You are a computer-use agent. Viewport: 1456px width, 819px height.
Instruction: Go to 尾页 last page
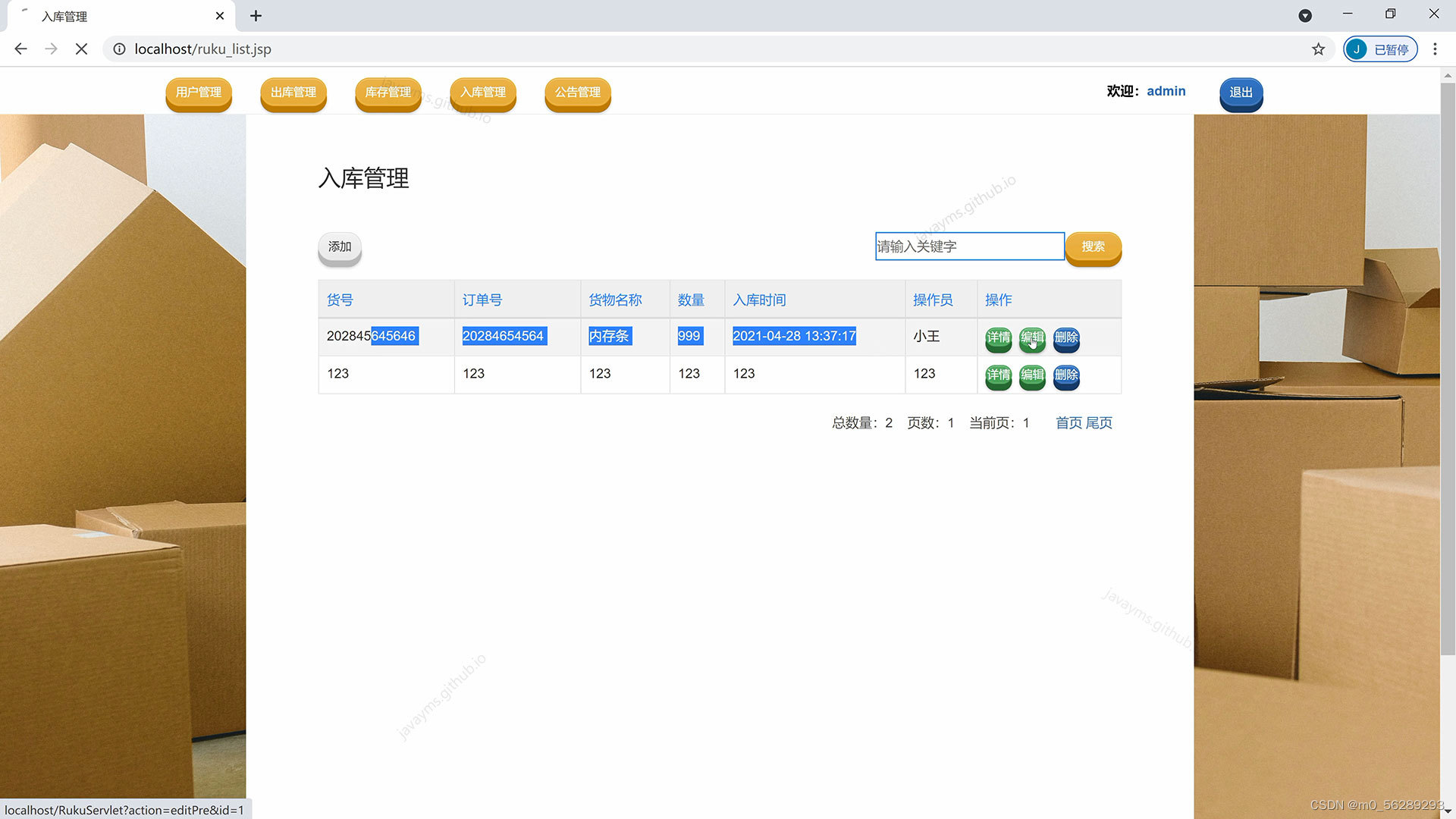(x=1099, y=423)
